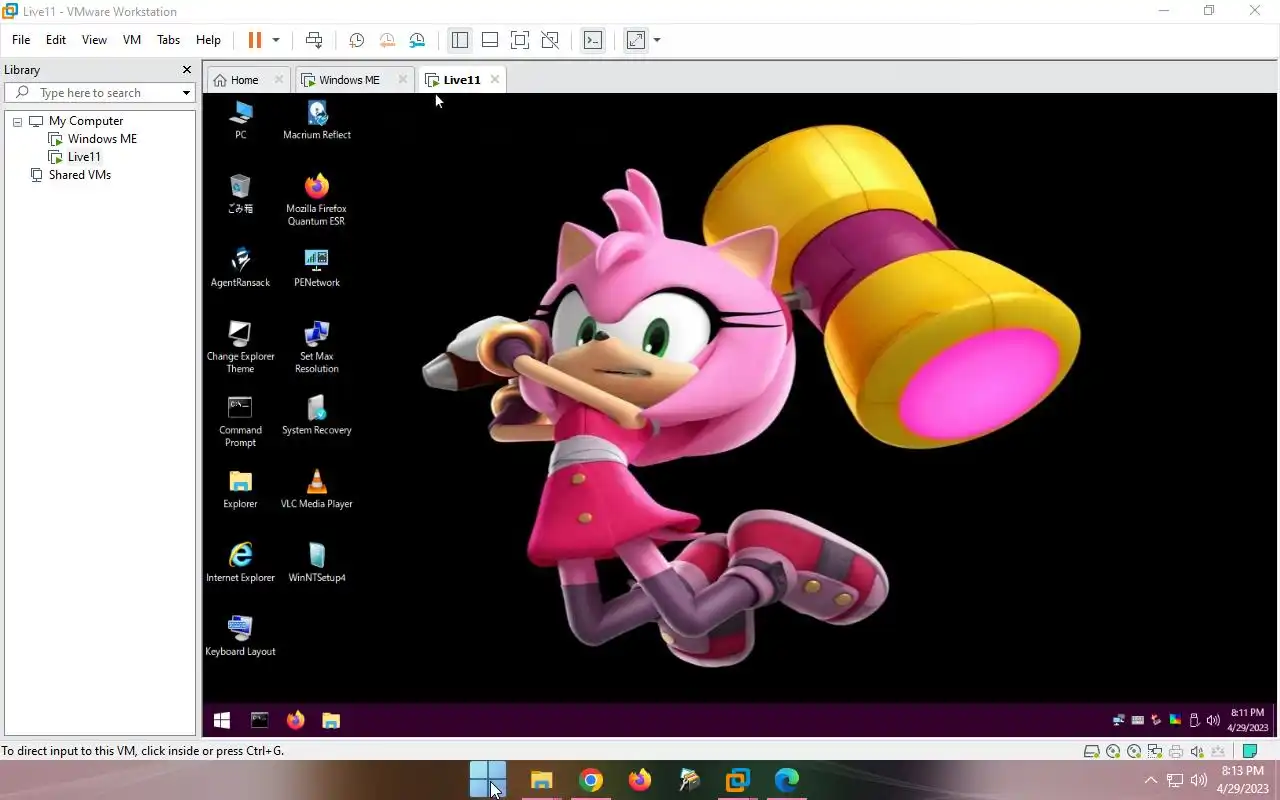Open the Edit menu

(56, 40)
